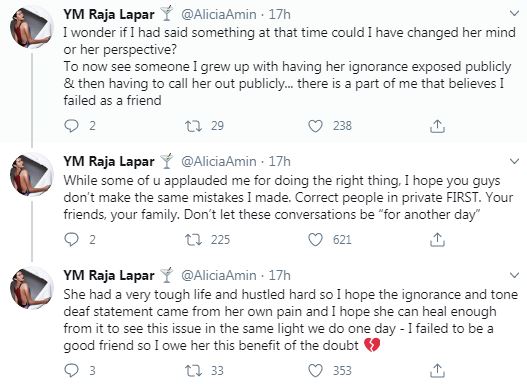Expand the second tweet's options chevron
527x384 pixels.
tap(514, 162)
